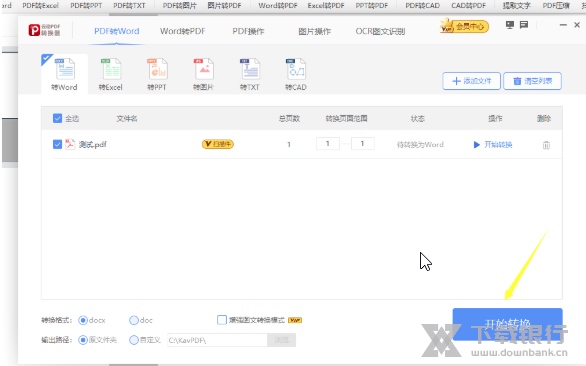Click the 转换页面范围 column header
Screen dimensions: 586x366
pyautogui.click(x=346, y=119)
